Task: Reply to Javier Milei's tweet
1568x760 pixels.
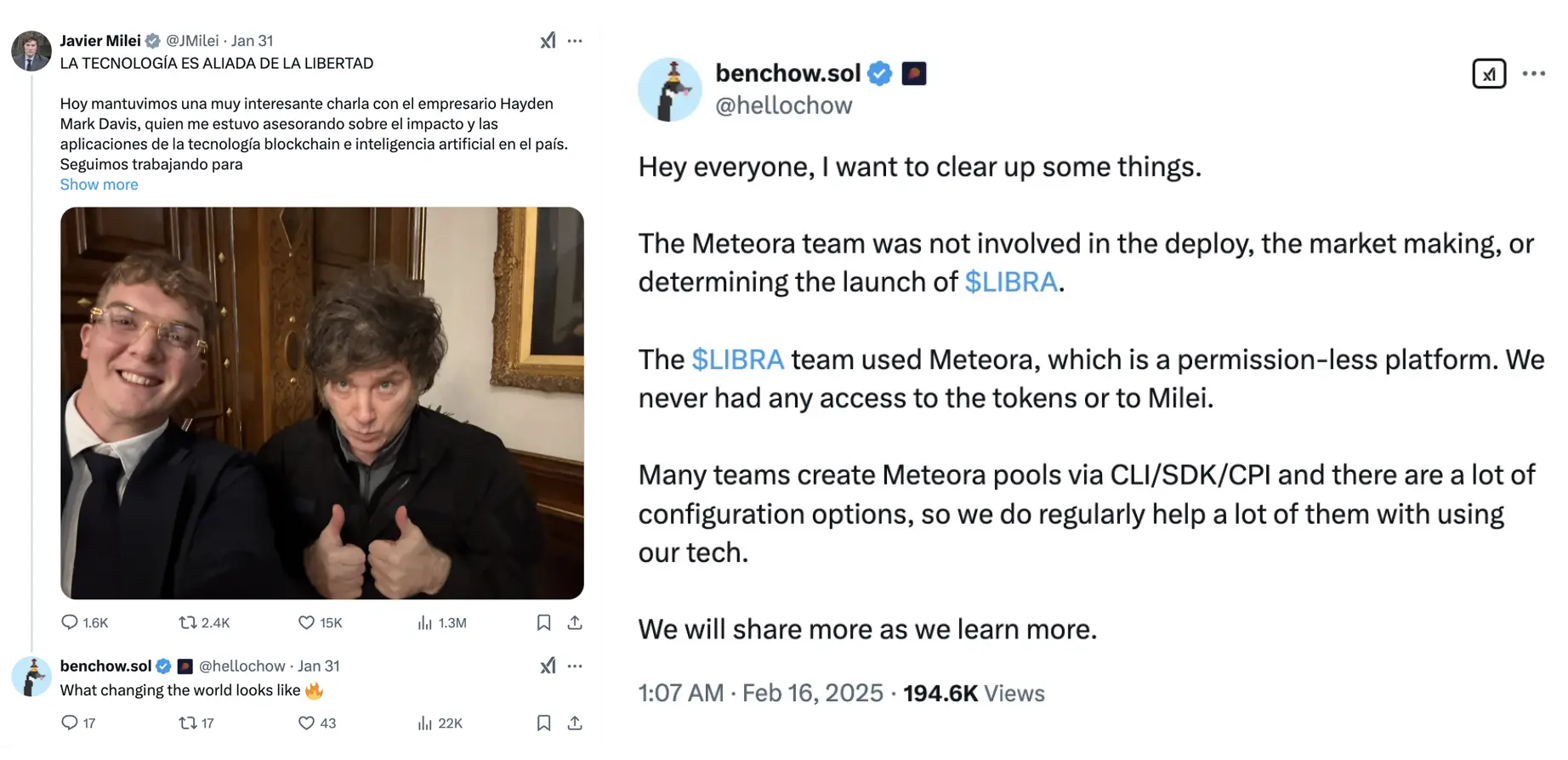Action: pyautogui.click(x=70, y=622)
